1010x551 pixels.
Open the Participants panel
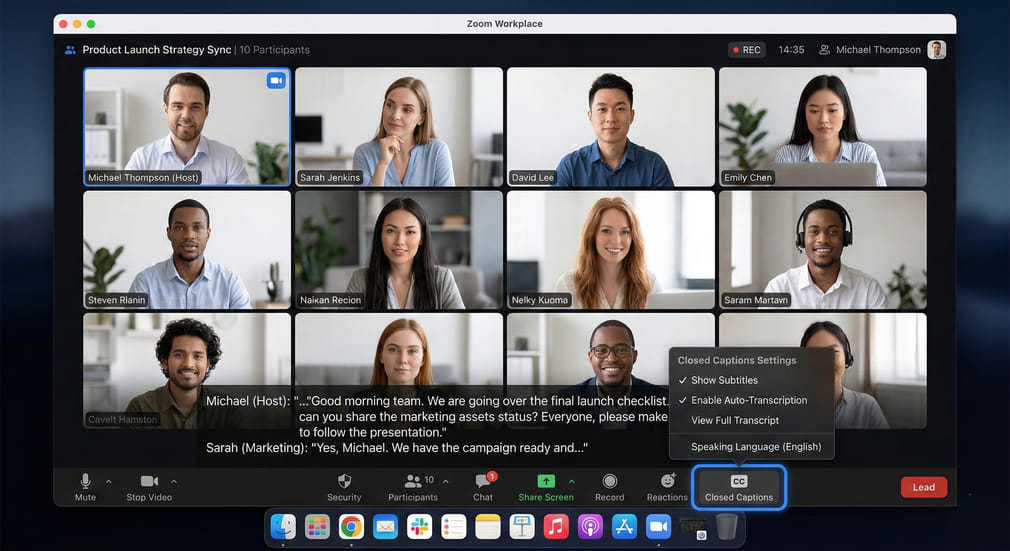[413, 487]
